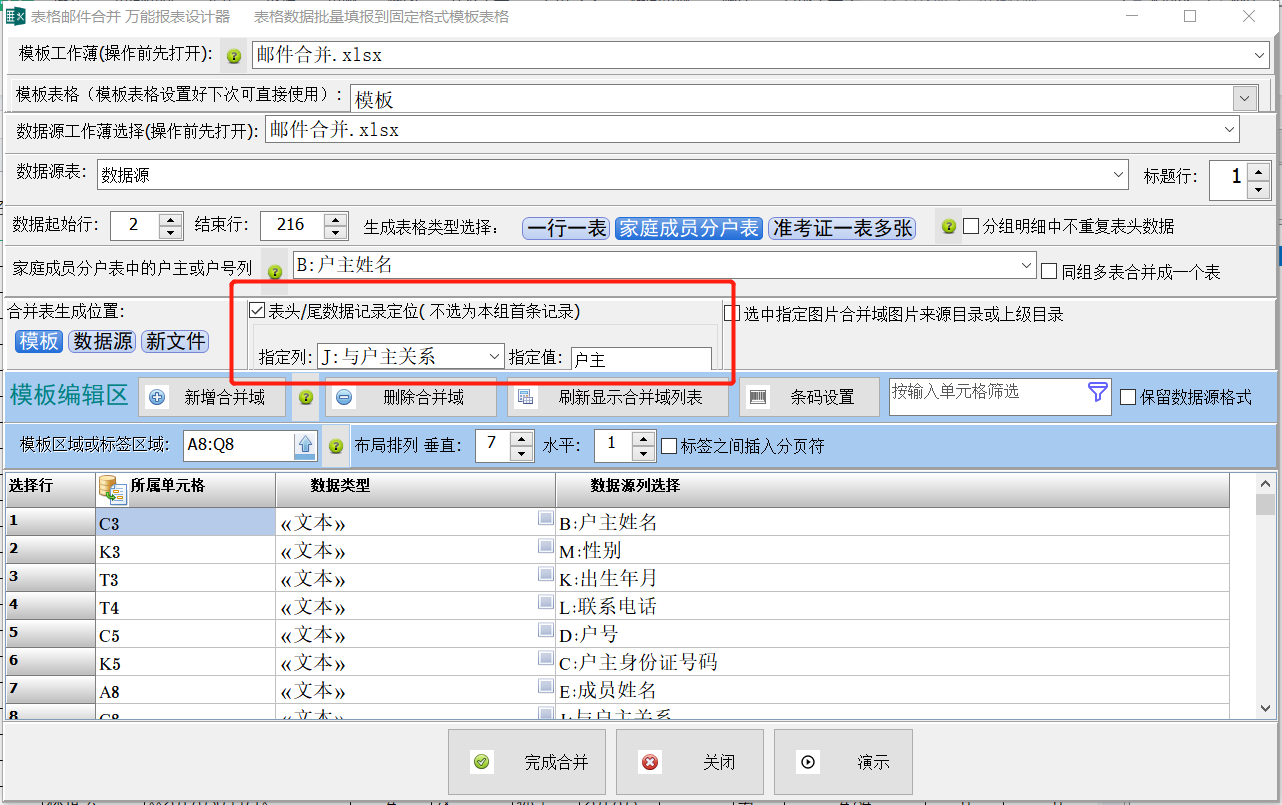Image resolution: width=1282 pixels, height=805 pixels.
Task: Open 模板表格 dropdown showing 模板
Action: (1245, 98)
